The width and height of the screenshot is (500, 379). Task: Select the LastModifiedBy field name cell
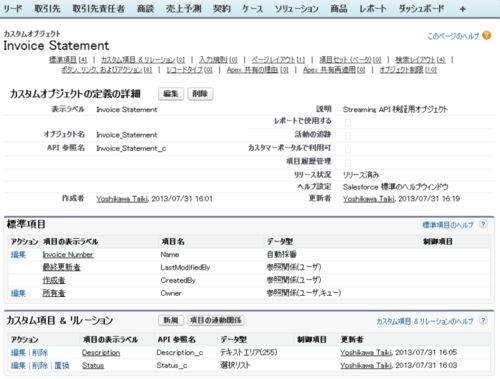[185, 267]
